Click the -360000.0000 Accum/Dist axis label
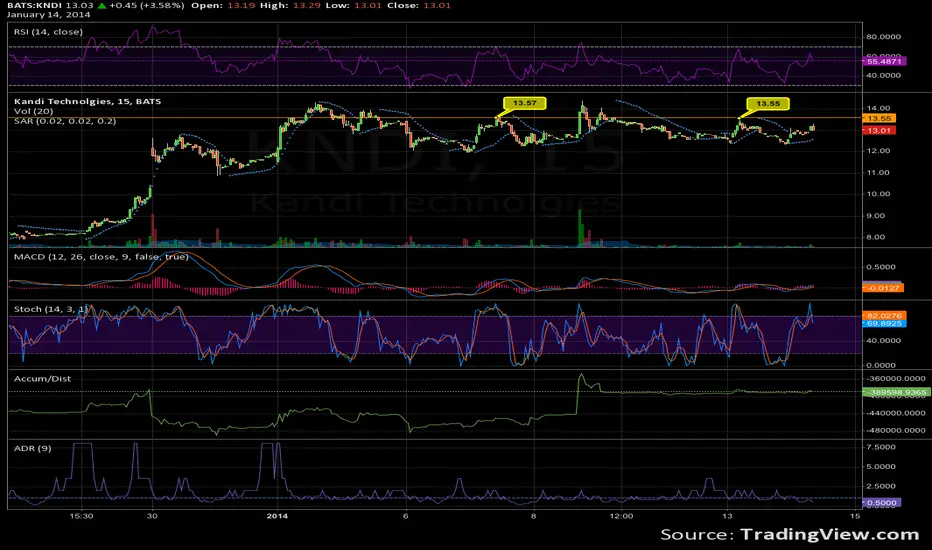932x550 pixels. click(896, 378)
